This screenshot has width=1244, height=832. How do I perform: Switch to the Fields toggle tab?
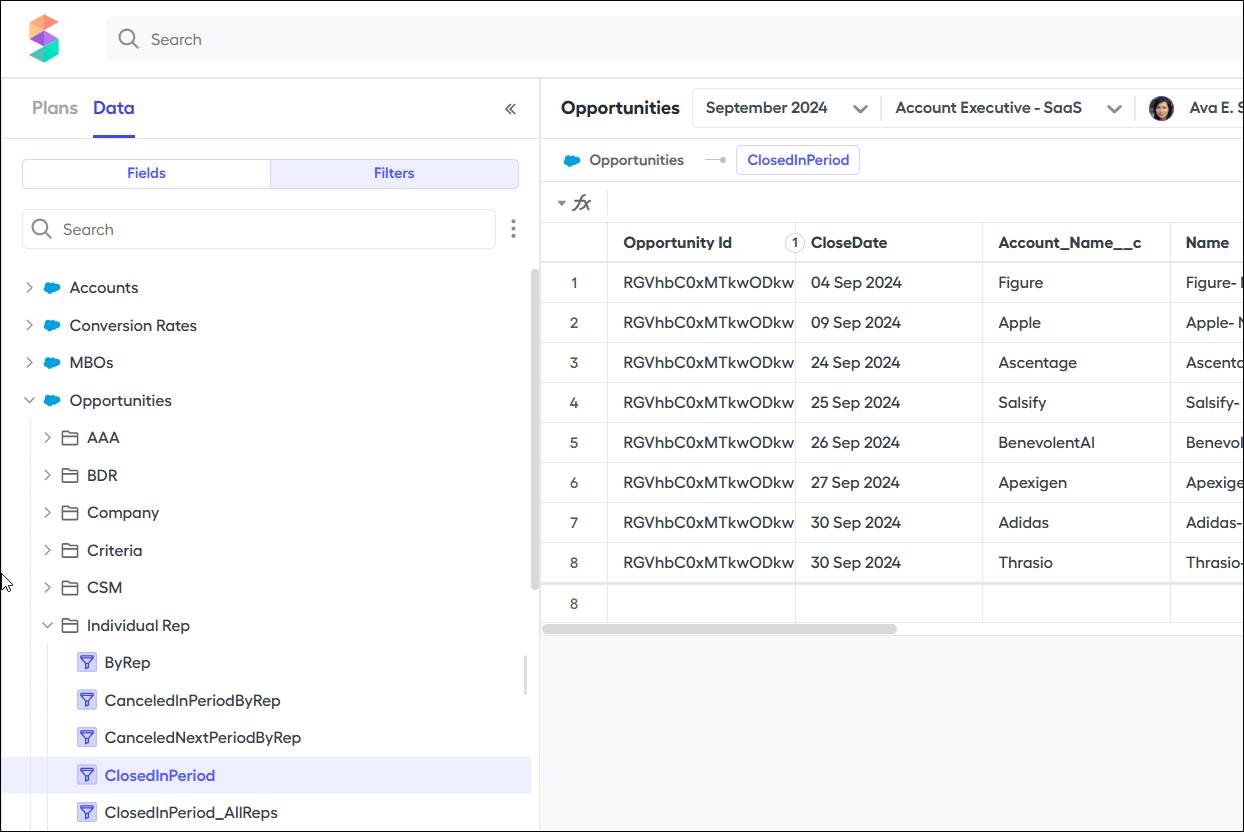click(x=146, y=173)
